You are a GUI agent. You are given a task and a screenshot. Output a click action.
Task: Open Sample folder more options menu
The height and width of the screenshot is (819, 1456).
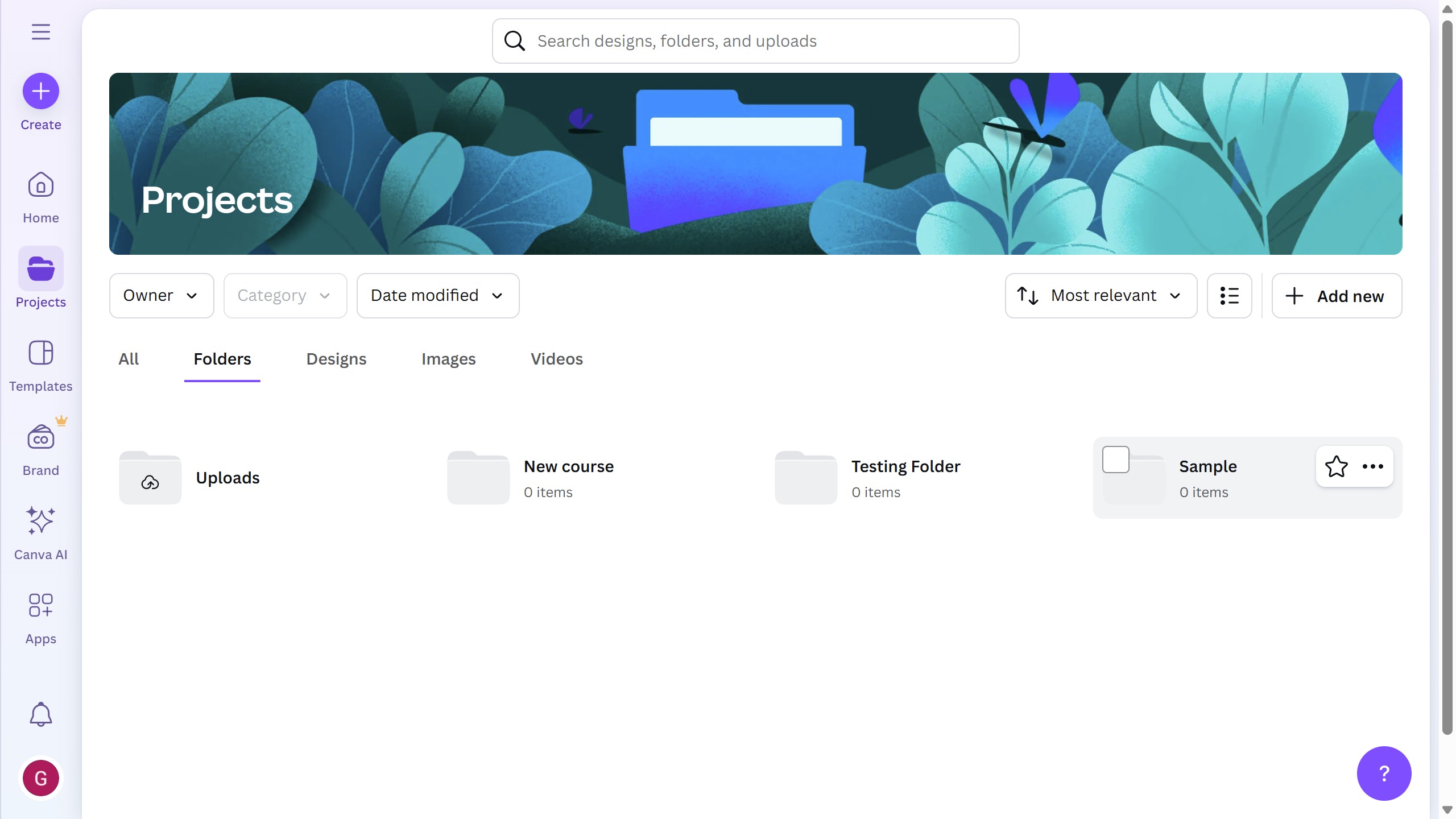[1372, 466]
